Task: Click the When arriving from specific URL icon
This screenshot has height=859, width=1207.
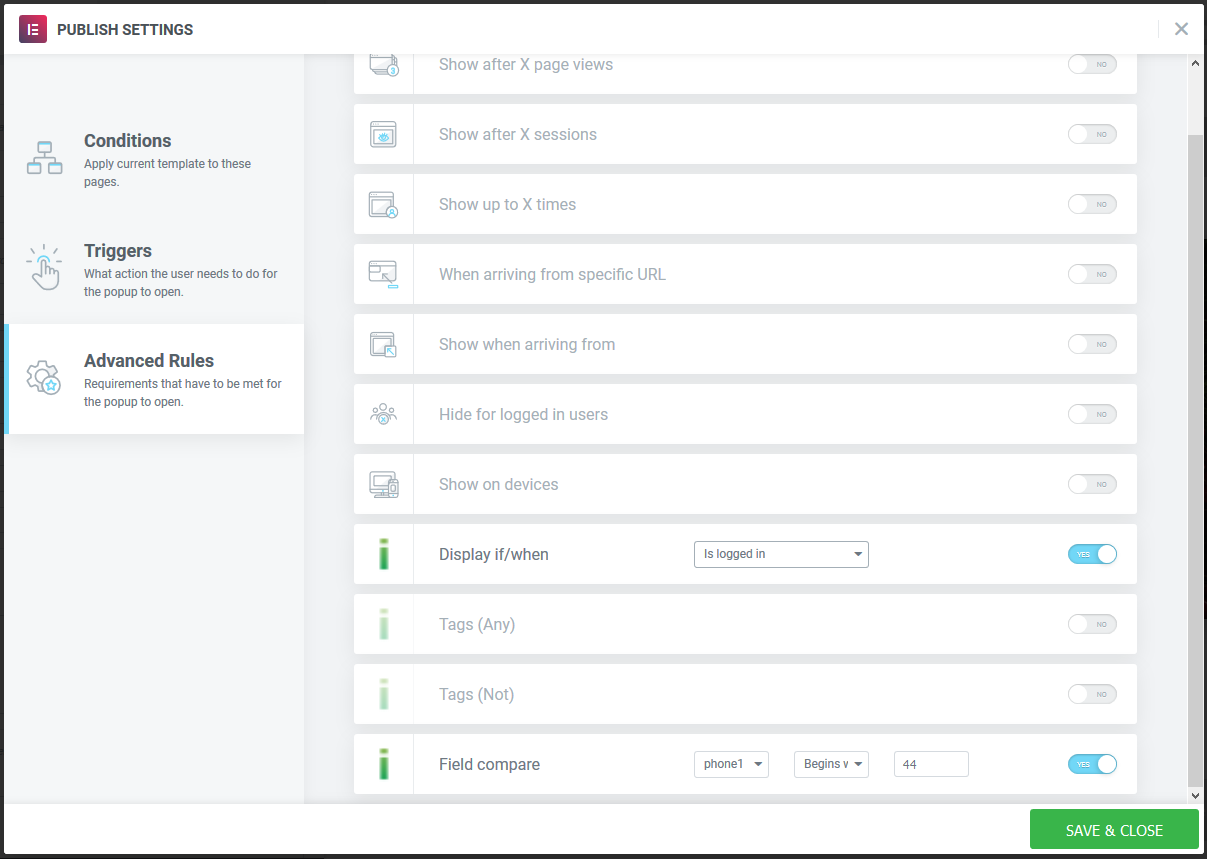Action: pos(383,274)
